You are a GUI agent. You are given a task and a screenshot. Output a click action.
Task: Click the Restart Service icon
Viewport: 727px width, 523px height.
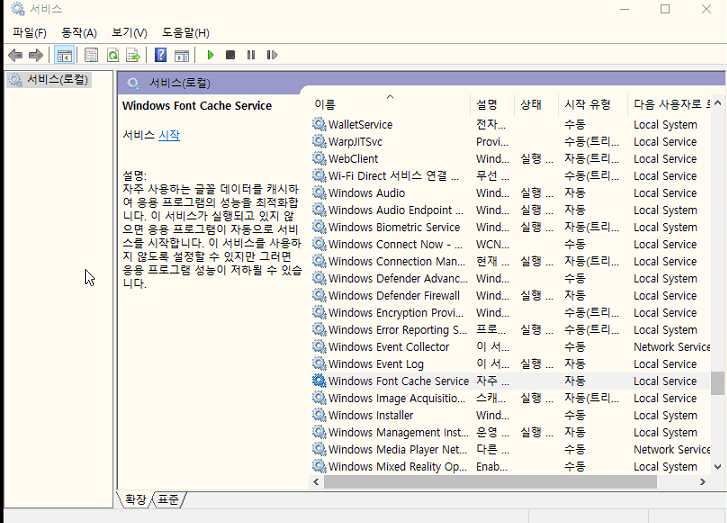pos(272,55)
